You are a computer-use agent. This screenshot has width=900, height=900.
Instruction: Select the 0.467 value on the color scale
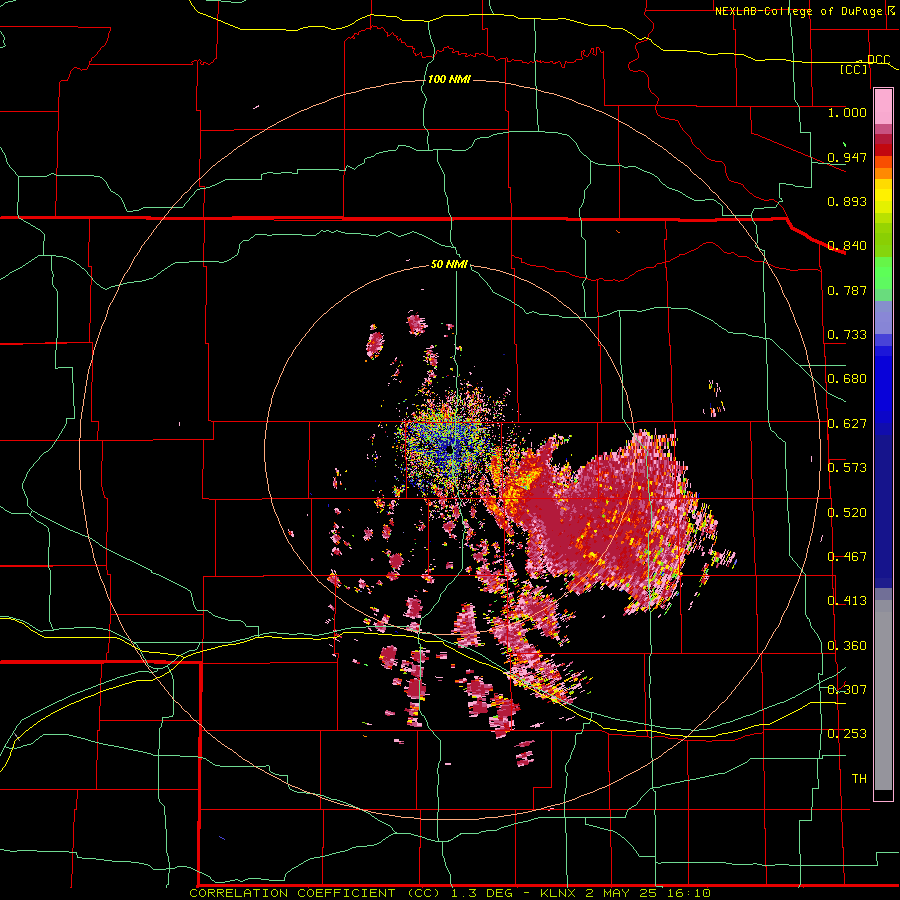point(847,557)
